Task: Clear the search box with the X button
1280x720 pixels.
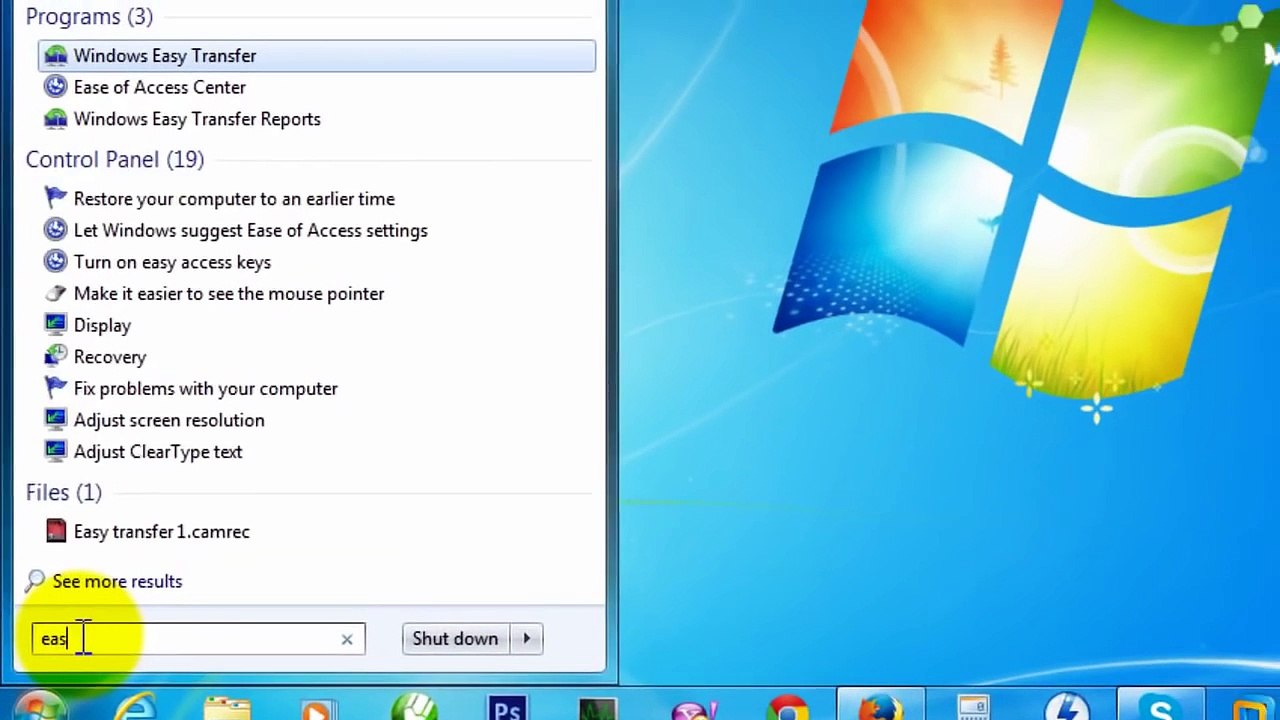Action: pyautogui.click(x=347, y=639)
